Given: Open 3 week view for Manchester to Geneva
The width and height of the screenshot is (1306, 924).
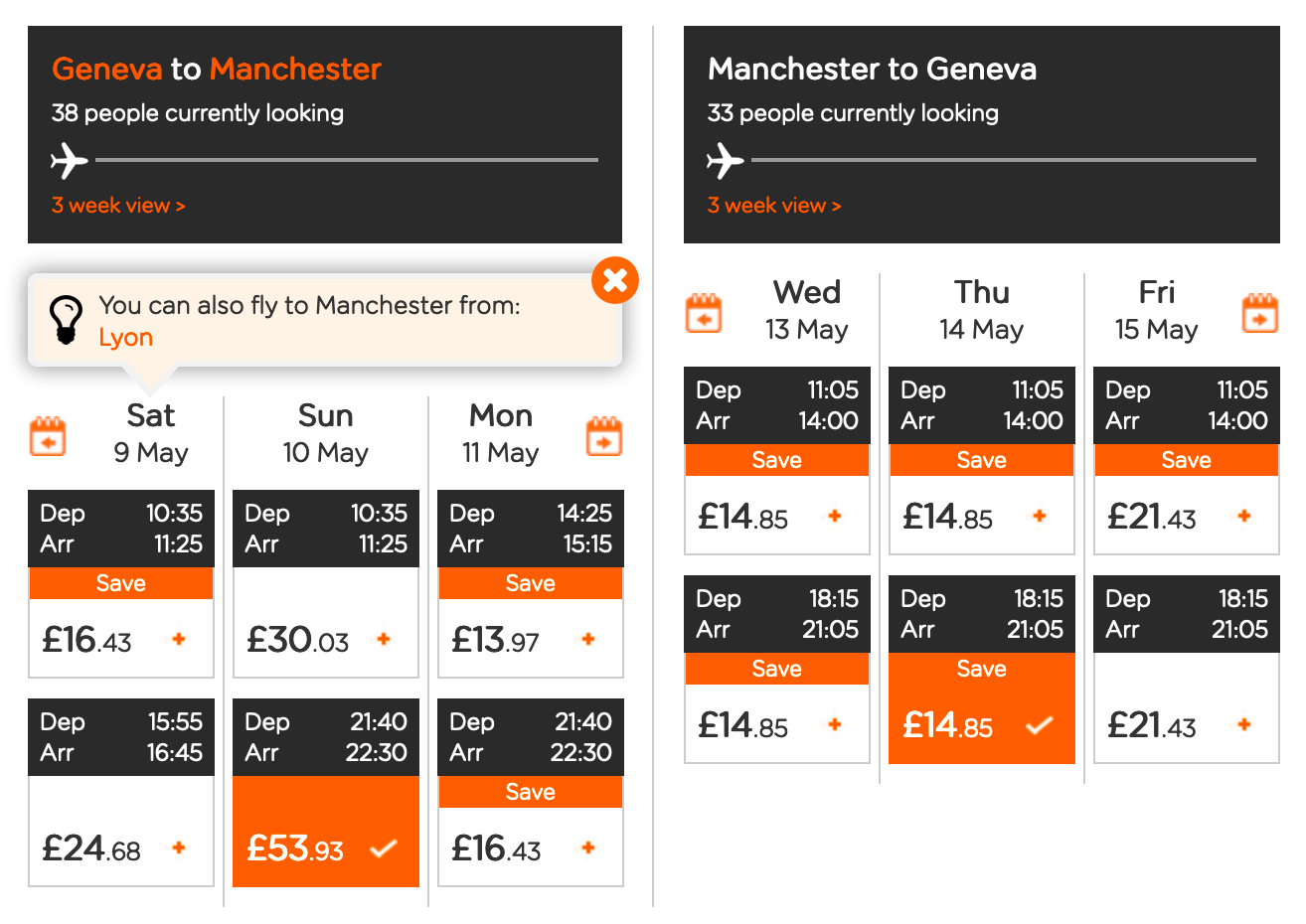Looking at the screenshot, I should click(x=774, y=206).
